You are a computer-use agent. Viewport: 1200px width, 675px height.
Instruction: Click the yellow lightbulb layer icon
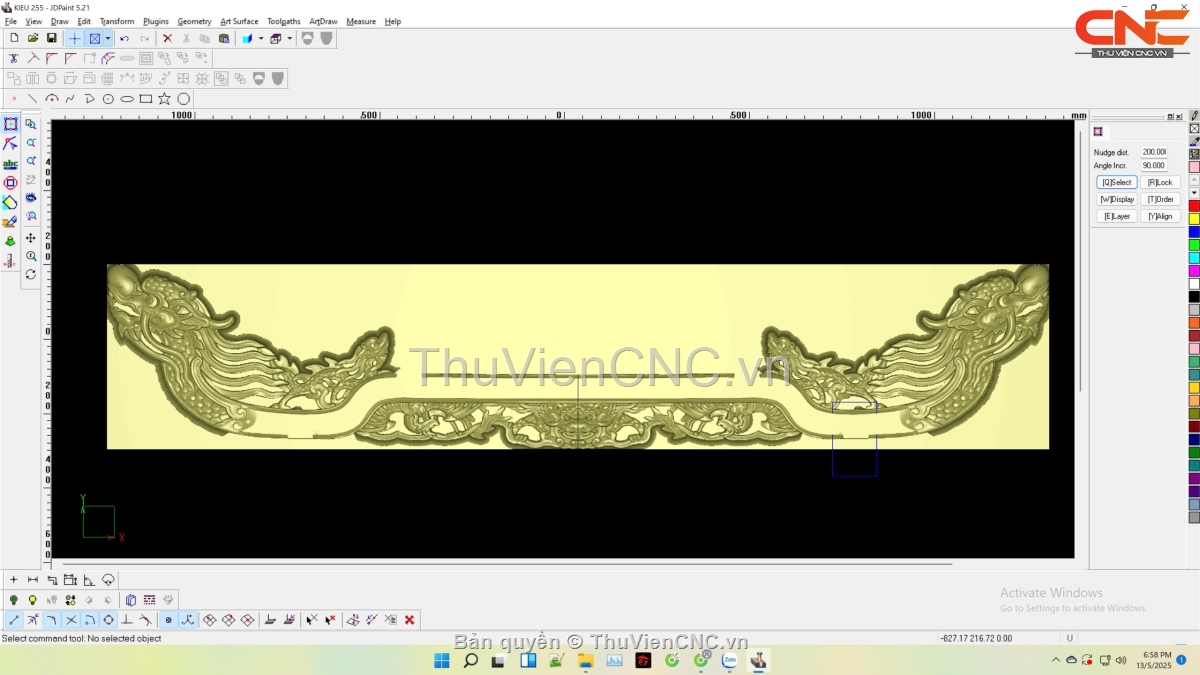33,600
